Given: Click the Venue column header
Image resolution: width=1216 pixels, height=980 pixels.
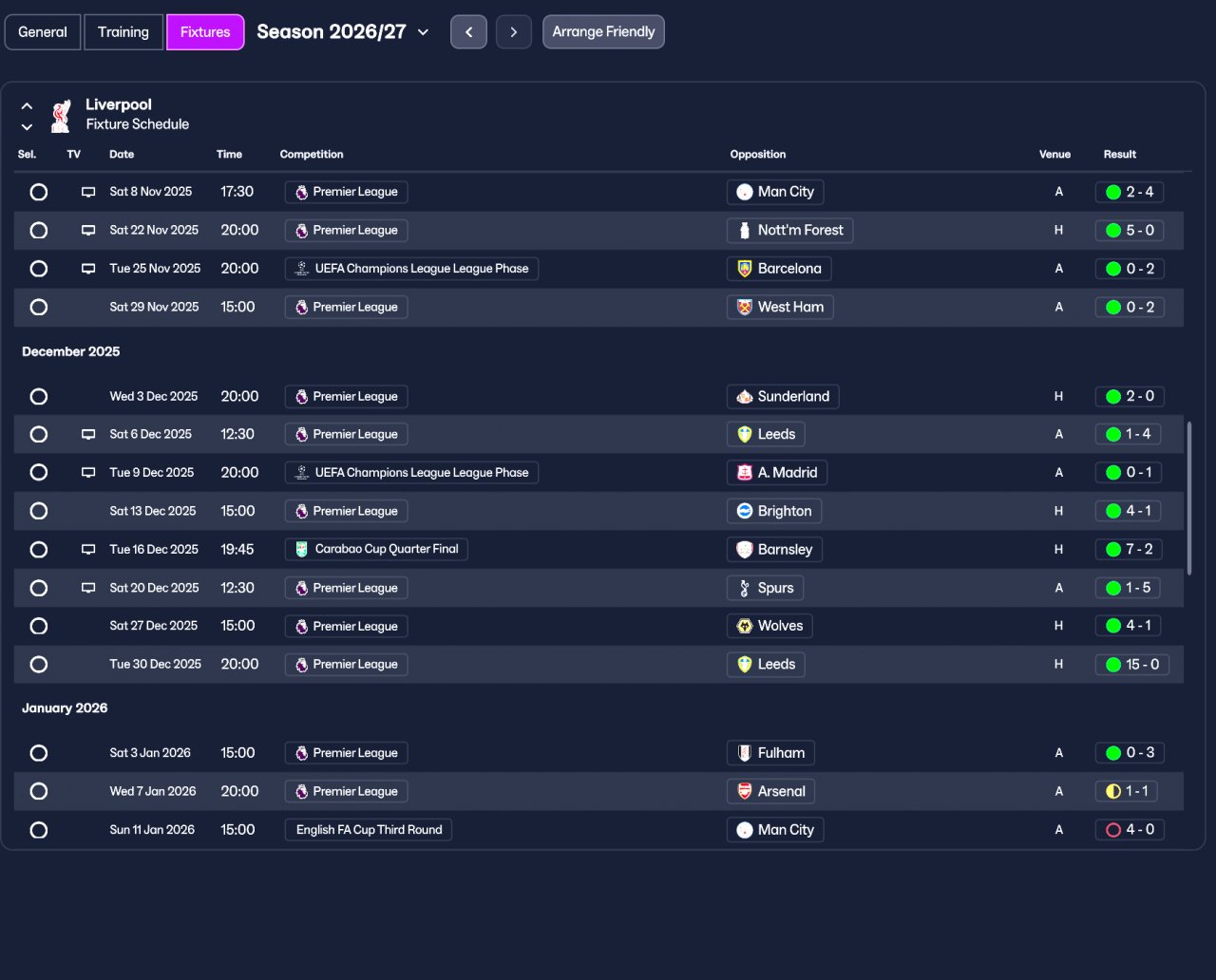Looking at the screenshot, I should (1054, 154).
